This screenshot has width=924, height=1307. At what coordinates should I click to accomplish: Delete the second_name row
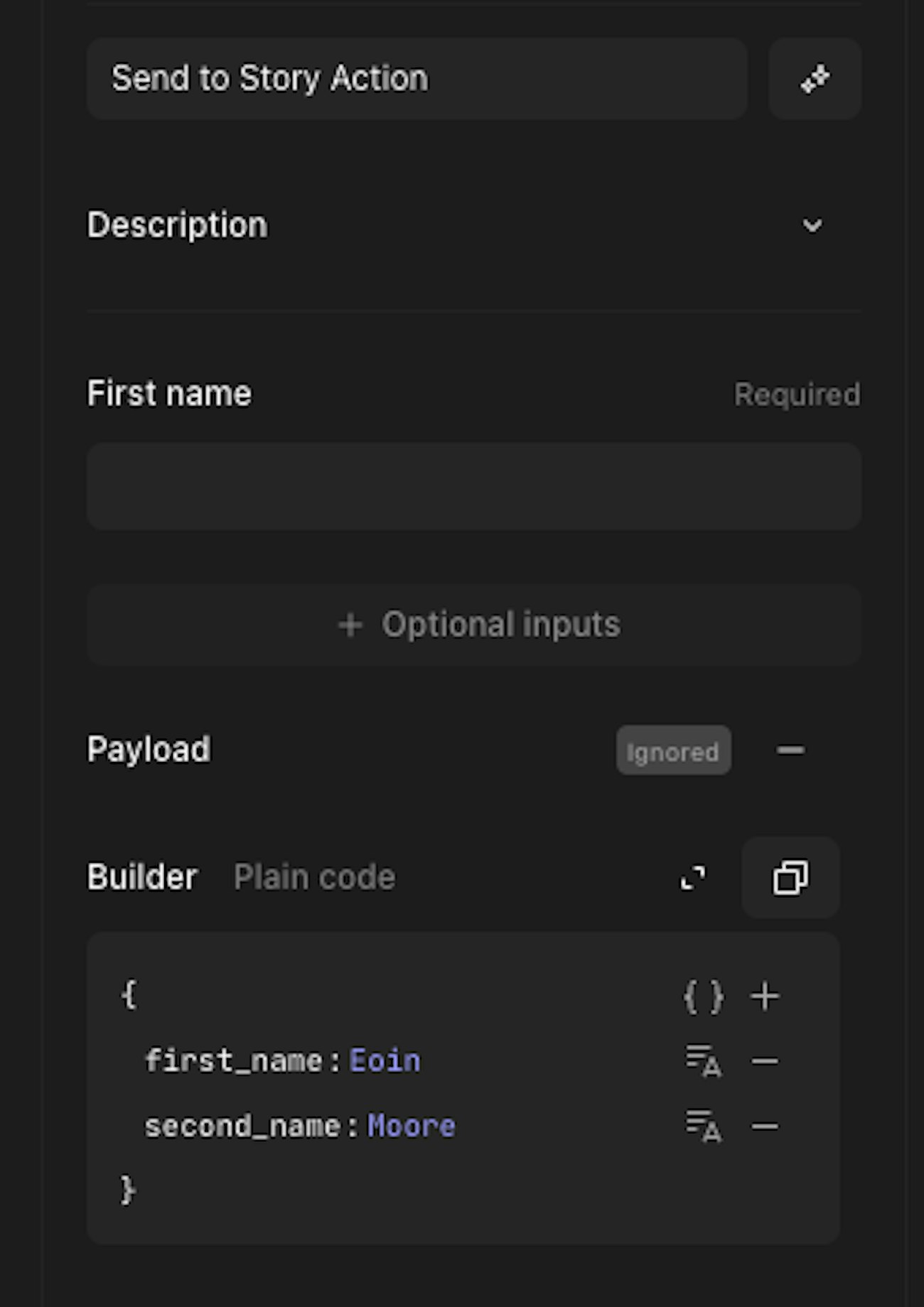(765, 1126)
